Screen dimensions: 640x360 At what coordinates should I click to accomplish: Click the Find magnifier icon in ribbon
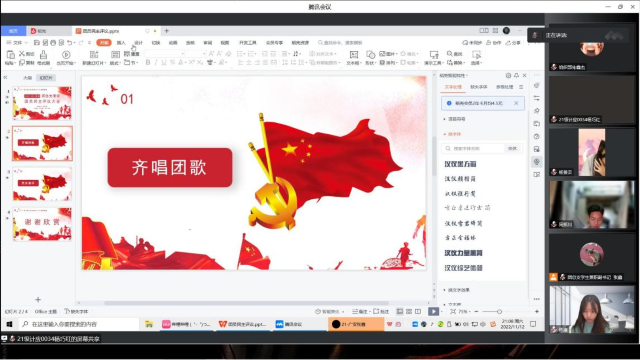pyautogui.click(x=450, y=53)
